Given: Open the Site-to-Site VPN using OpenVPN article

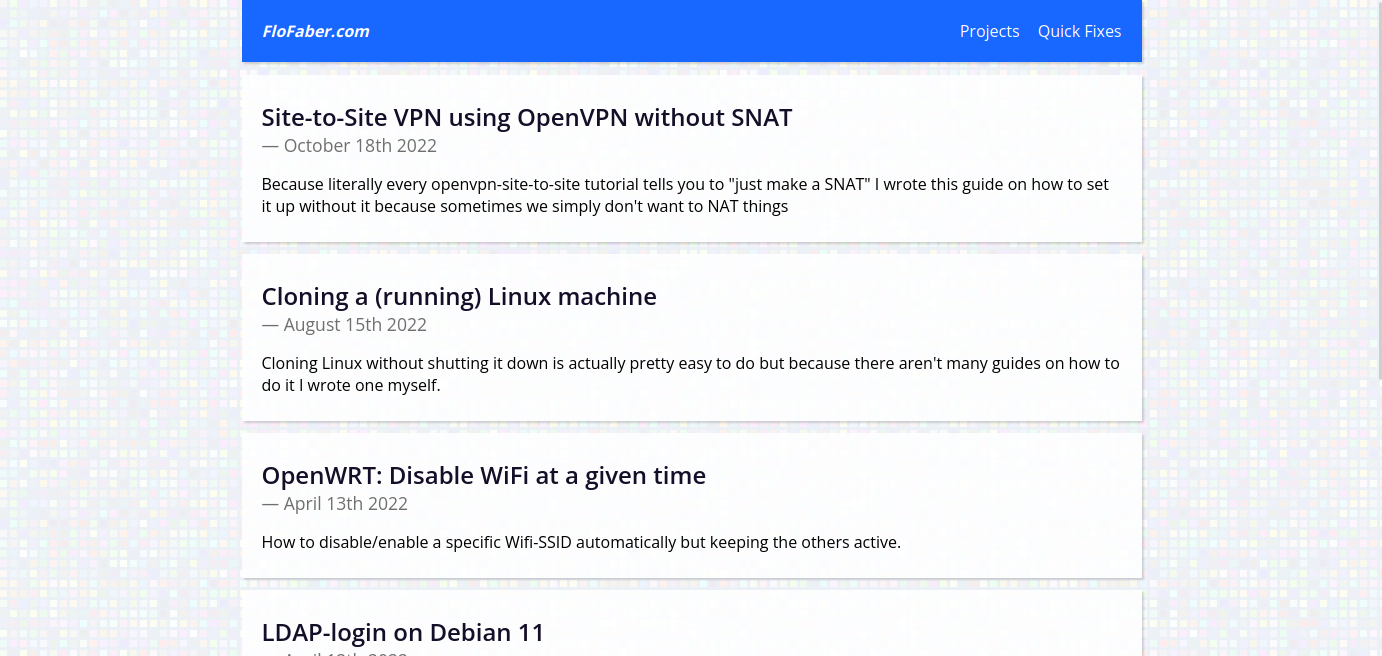Looking at the screenshot, I should click(x=527, y=118).
